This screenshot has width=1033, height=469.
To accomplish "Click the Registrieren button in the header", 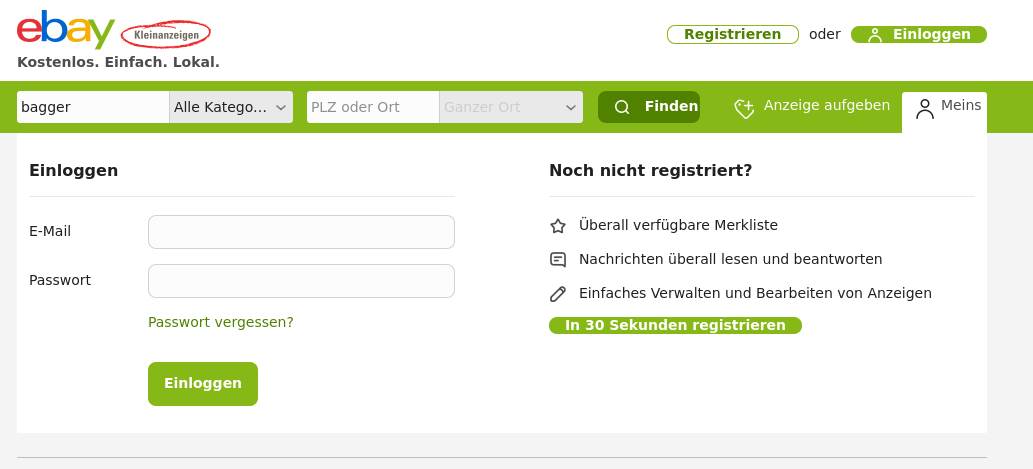I will 733,35.
